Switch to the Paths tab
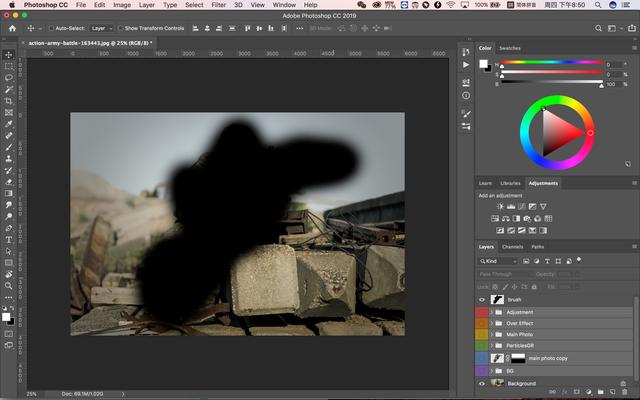The image size is (640, 400). coord(538,247)
